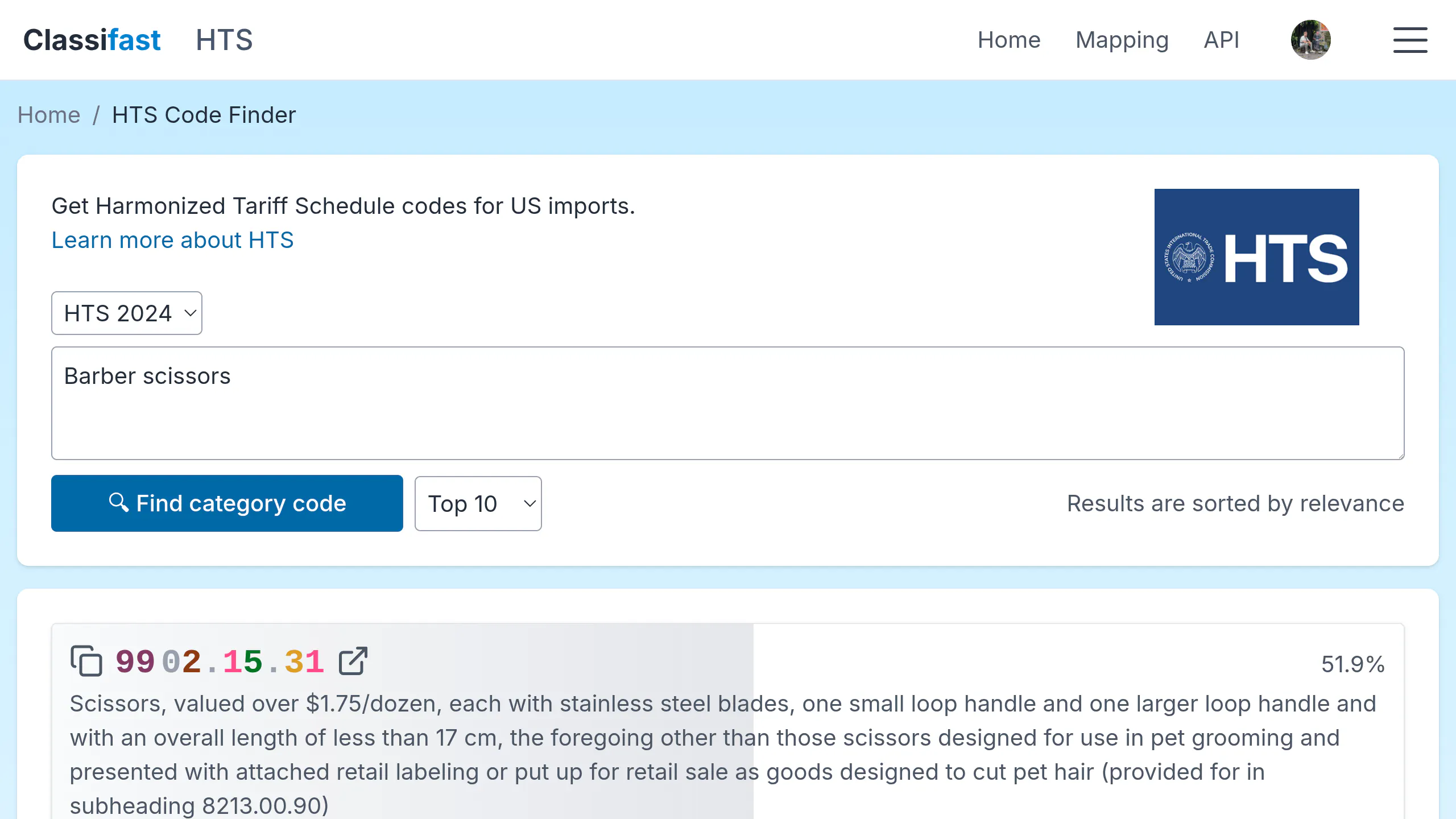
Task: Open the API nav item
Action: pos(1222,40)
